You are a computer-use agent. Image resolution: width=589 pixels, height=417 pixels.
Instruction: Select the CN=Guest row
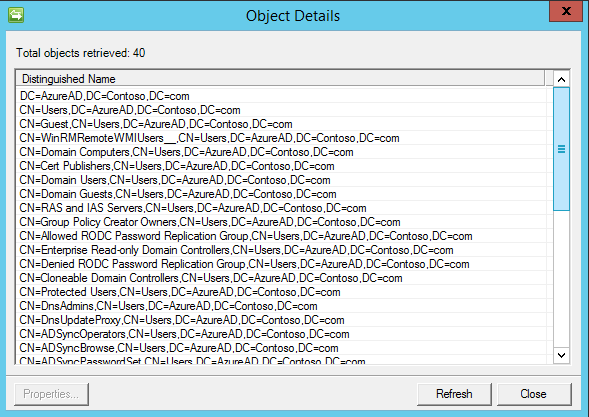282,124
